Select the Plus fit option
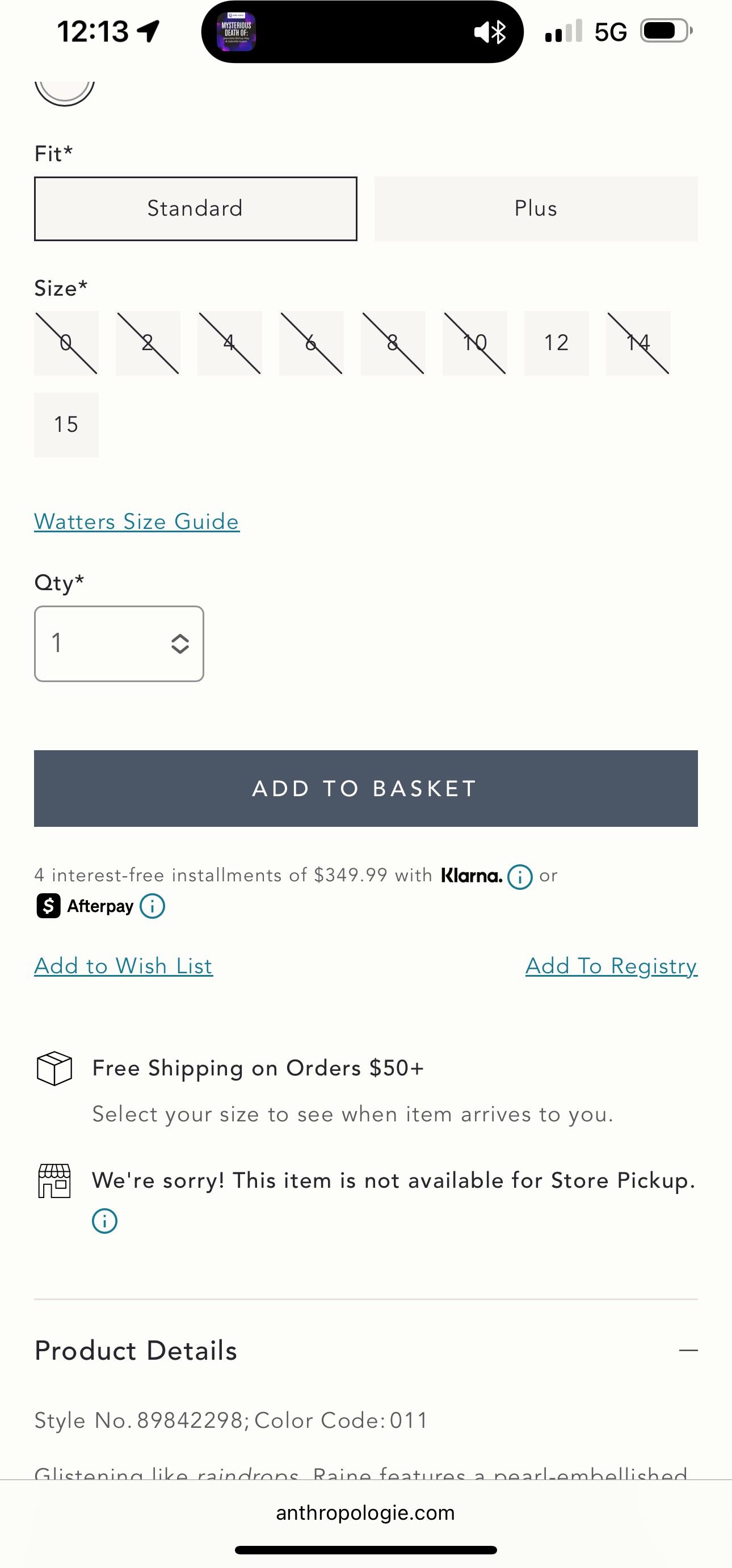732x1568 pixels. (536, 209)
